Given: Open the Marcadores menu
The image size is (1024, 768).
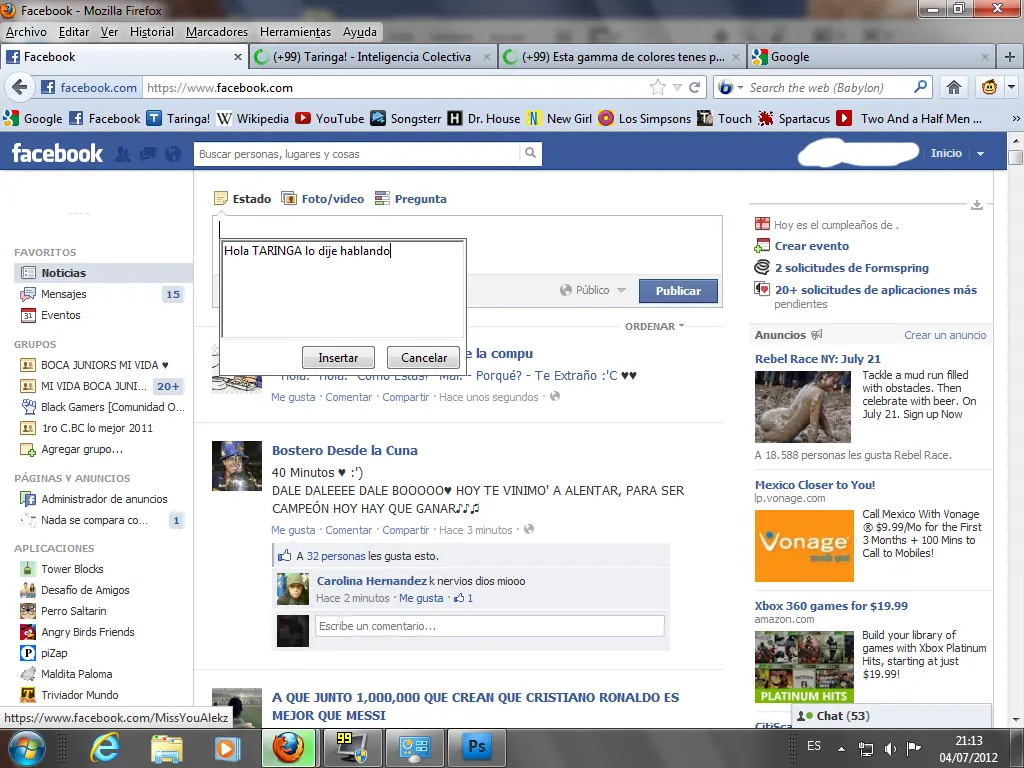Looking at the screenshot, I should tap(216, 31).
